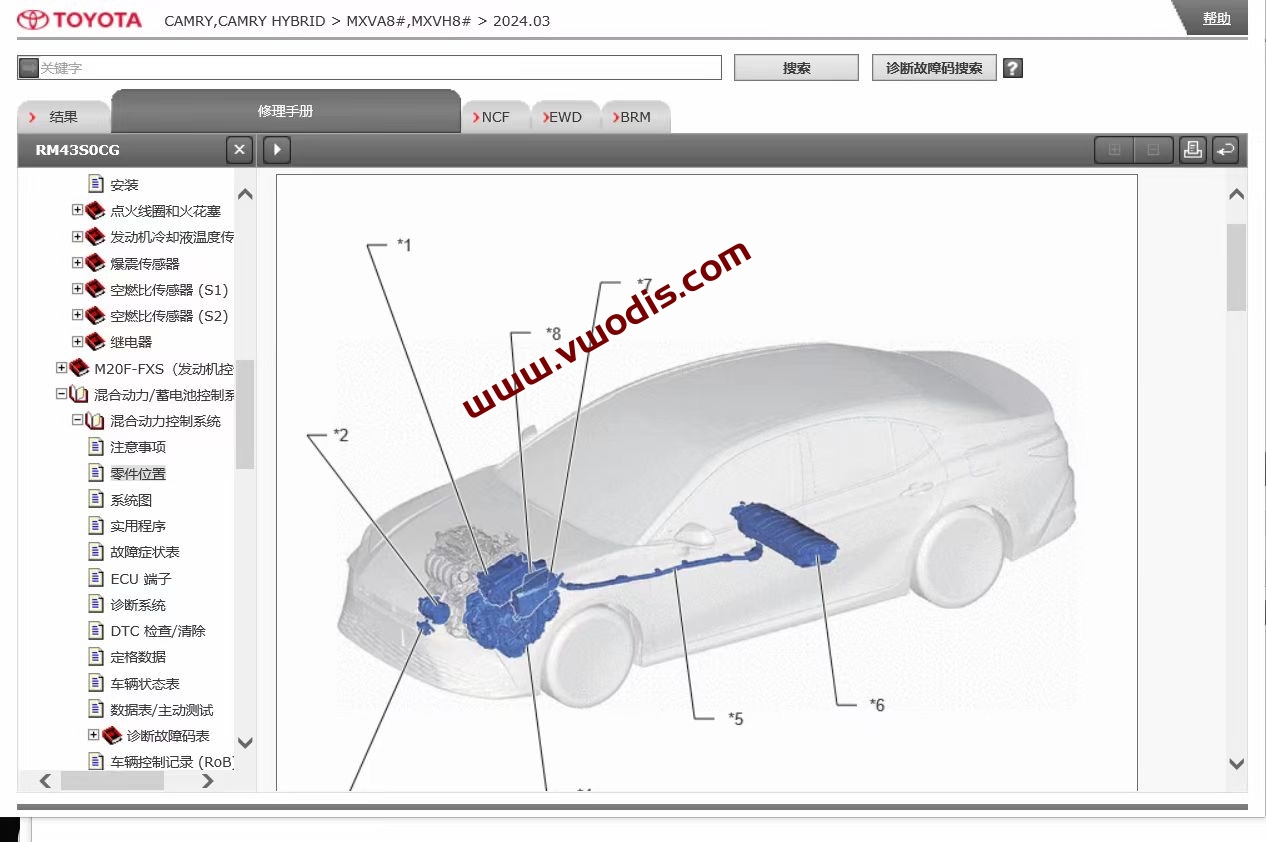Click the print icon in the toolbar
This screenshot has height=842, width=1266.
pos(1193,149)
